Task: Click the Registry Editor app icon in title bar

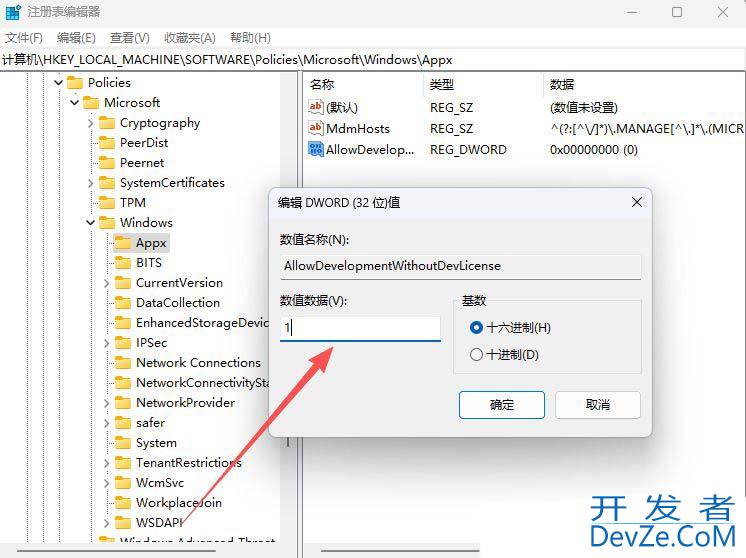Action: 12,12
